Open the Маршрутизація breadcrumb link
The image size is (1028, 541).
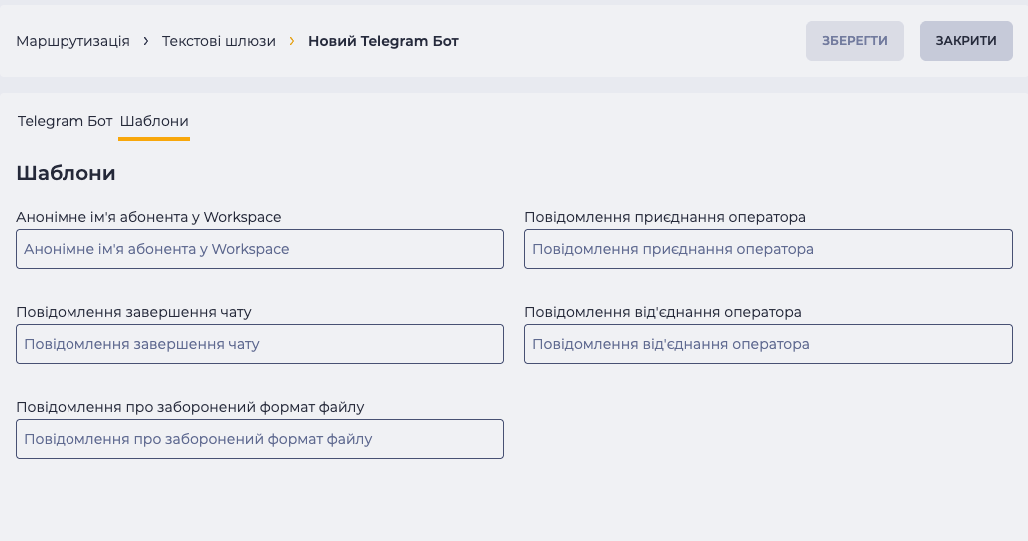tap(73, 41)
